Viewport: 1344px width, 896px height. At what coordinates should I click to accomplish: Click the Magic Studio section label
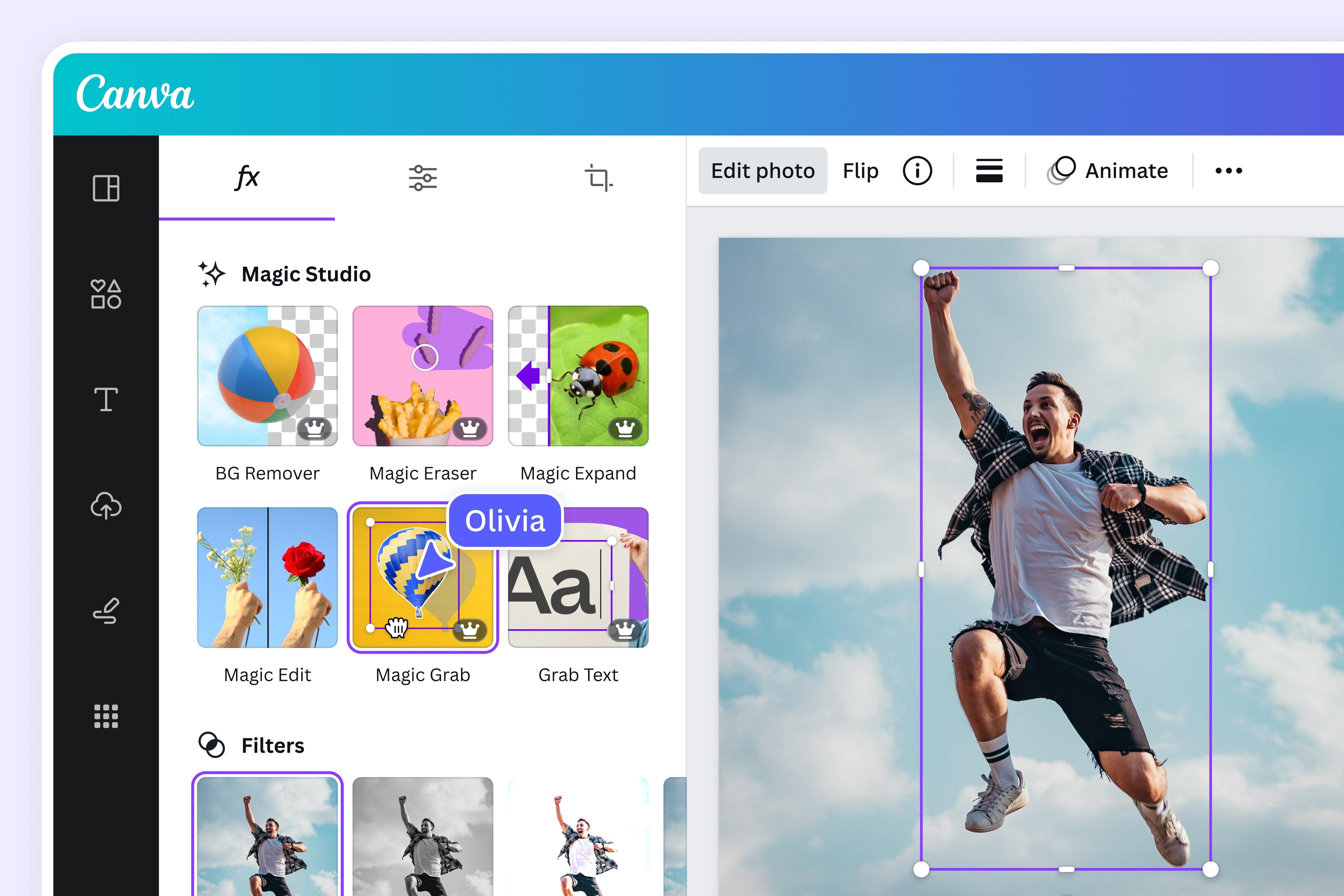pyautogui.click(x=306, y=274)
